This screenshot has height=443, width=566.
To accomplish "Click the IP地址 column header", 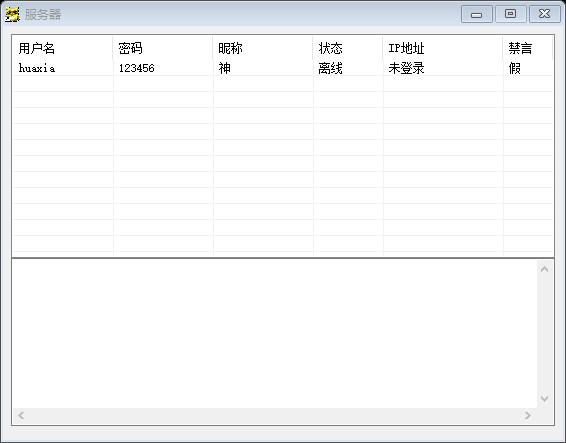I will coord(443,48).
